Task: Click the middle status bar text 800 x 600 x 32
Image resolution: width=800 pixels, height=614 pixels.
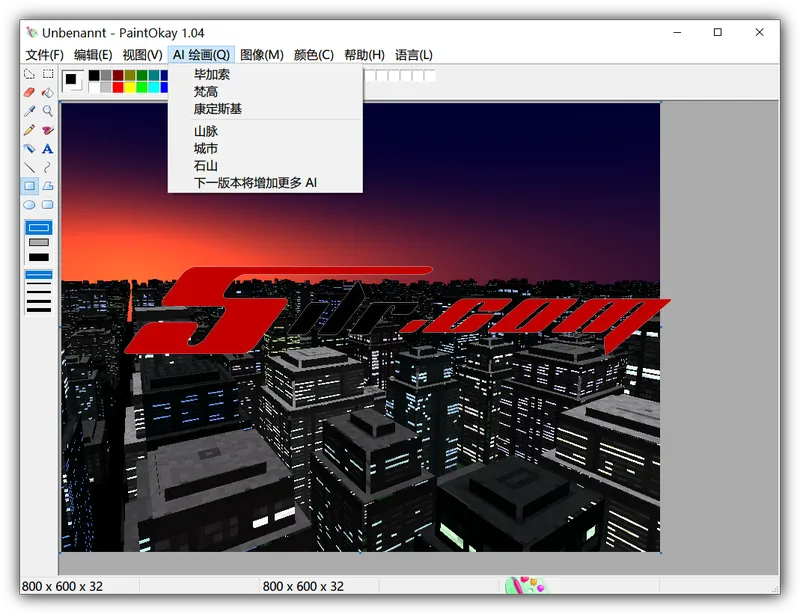Action: [x=303, y=586]
